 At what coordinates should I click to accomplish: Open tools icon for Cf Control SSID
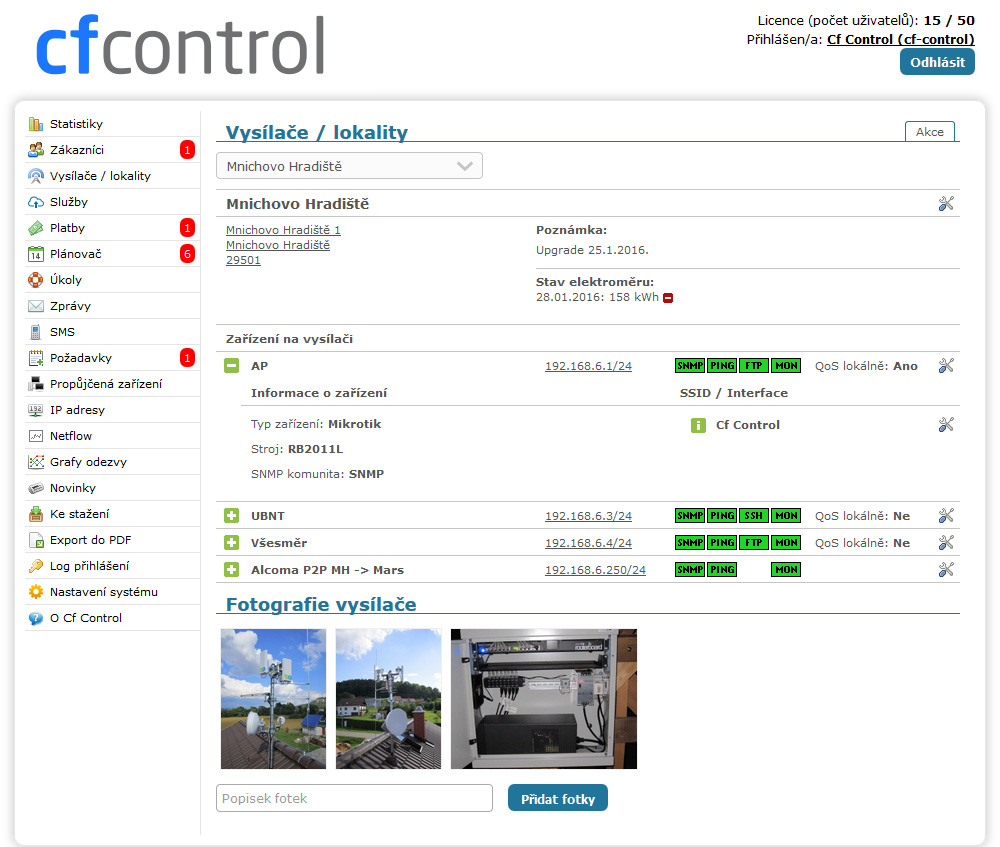pos(946,424)
